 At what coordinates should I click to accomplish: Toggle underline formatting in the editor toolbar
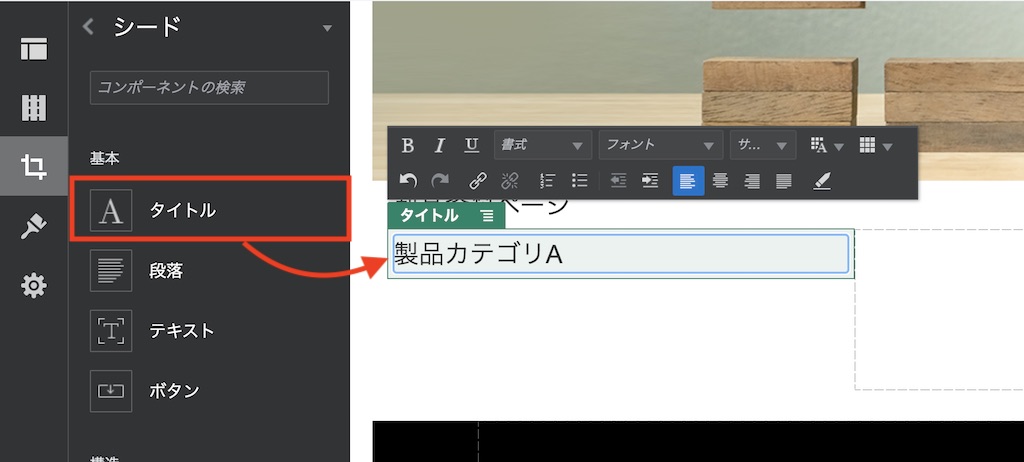[472, 145]
